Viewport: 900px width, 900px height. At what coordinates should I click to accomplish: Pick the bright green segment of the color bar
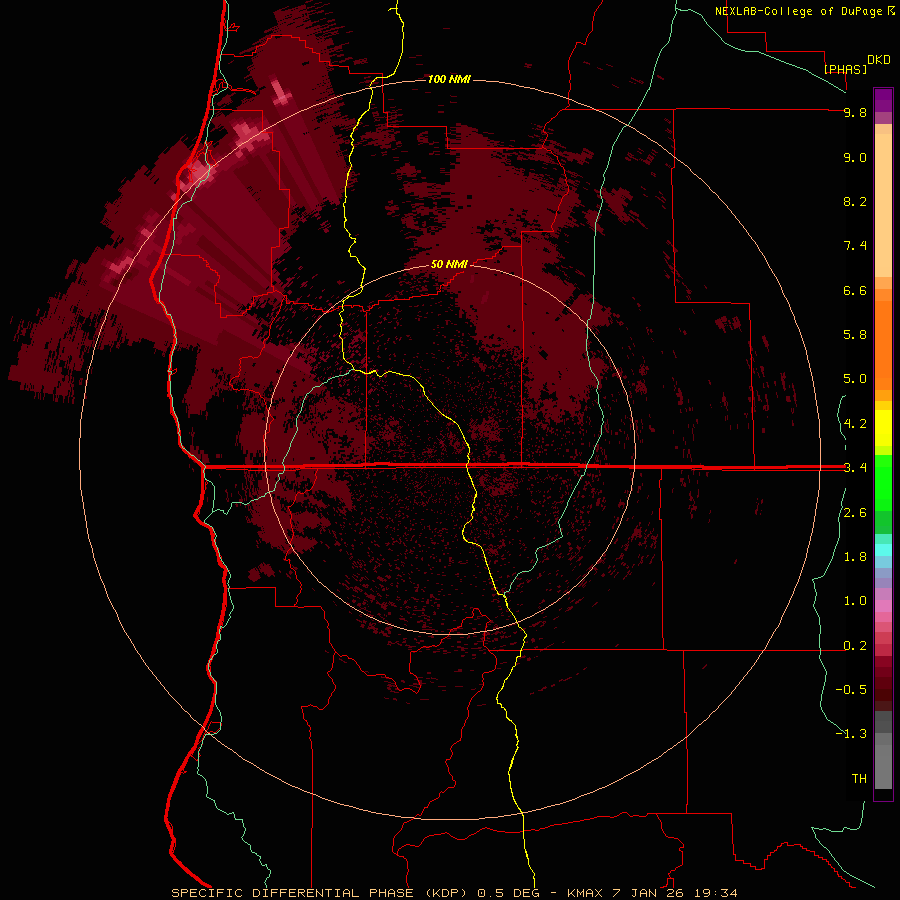[883, 483]
